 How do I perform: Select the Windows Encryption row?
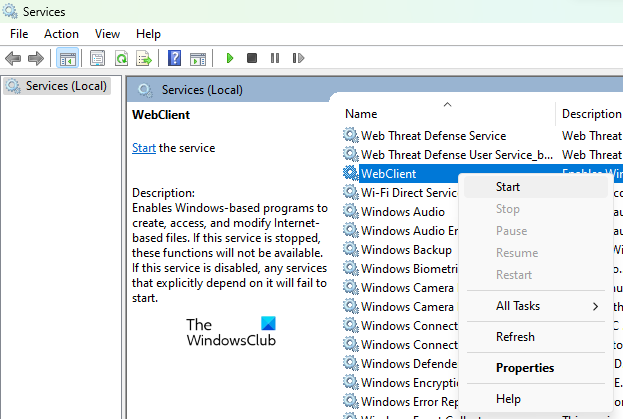point(400,382)
